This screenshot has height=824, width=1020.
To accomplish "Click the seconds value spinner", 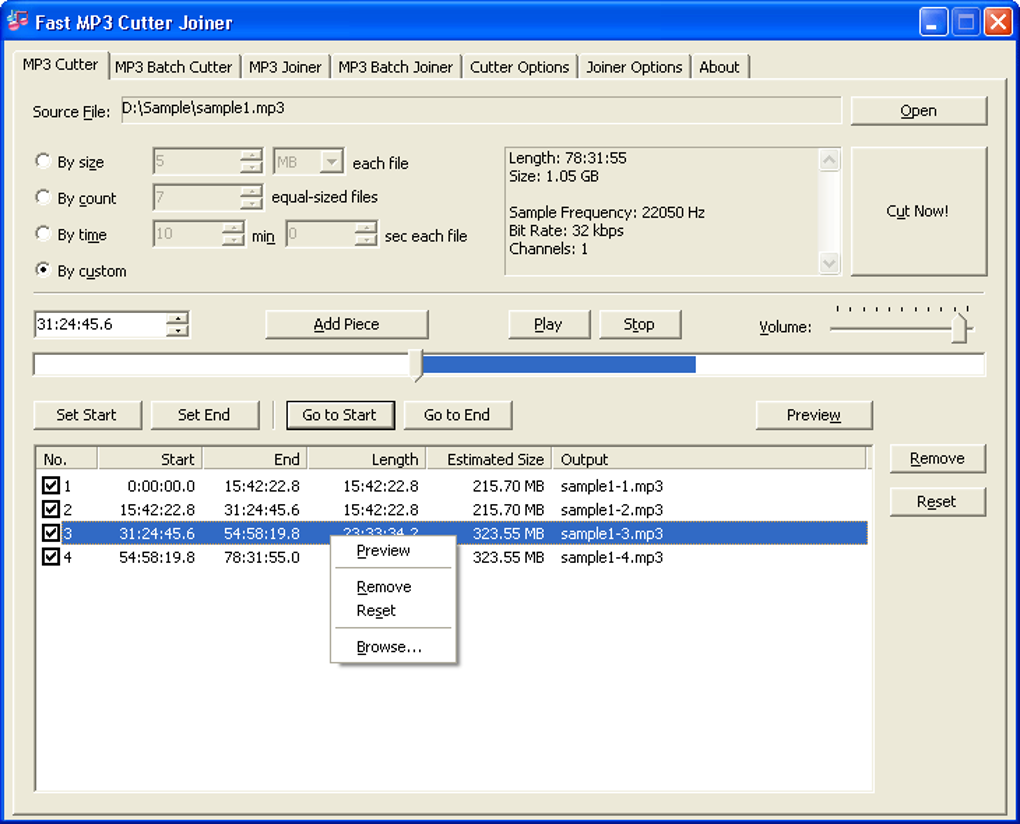I will [x=366, y=233].
